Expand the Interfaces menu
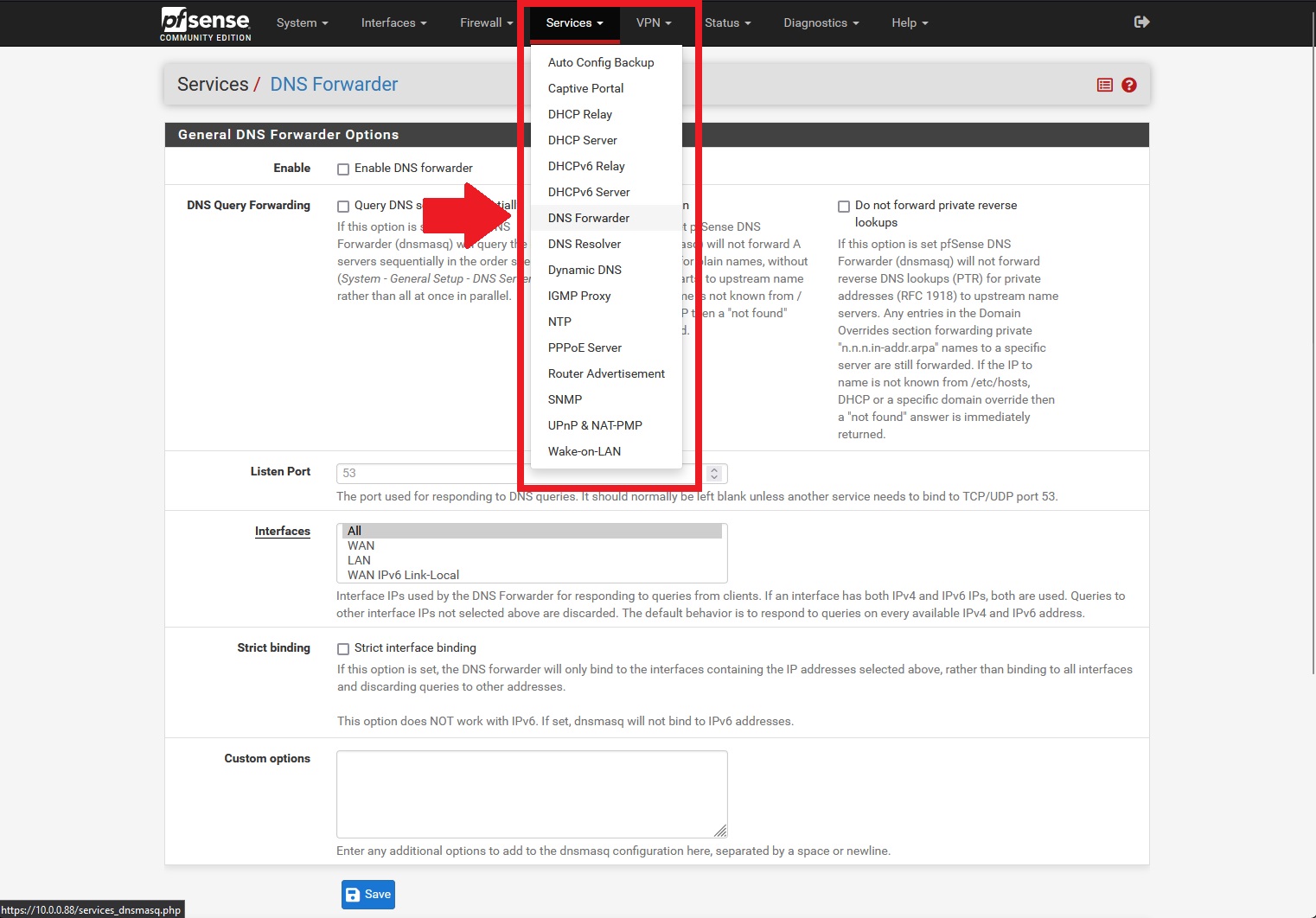This screenshot has height=918, width=1316. 393,22
